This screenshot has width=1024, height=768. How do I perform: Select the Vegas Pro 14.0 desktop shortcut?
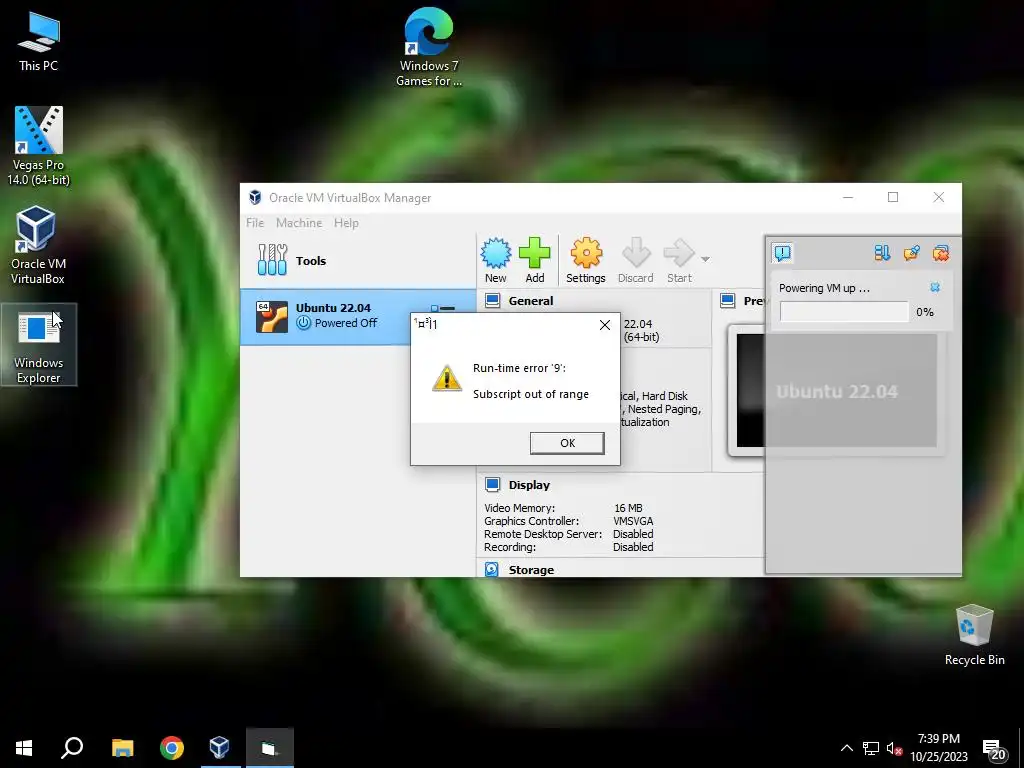[x=39, y=146]
